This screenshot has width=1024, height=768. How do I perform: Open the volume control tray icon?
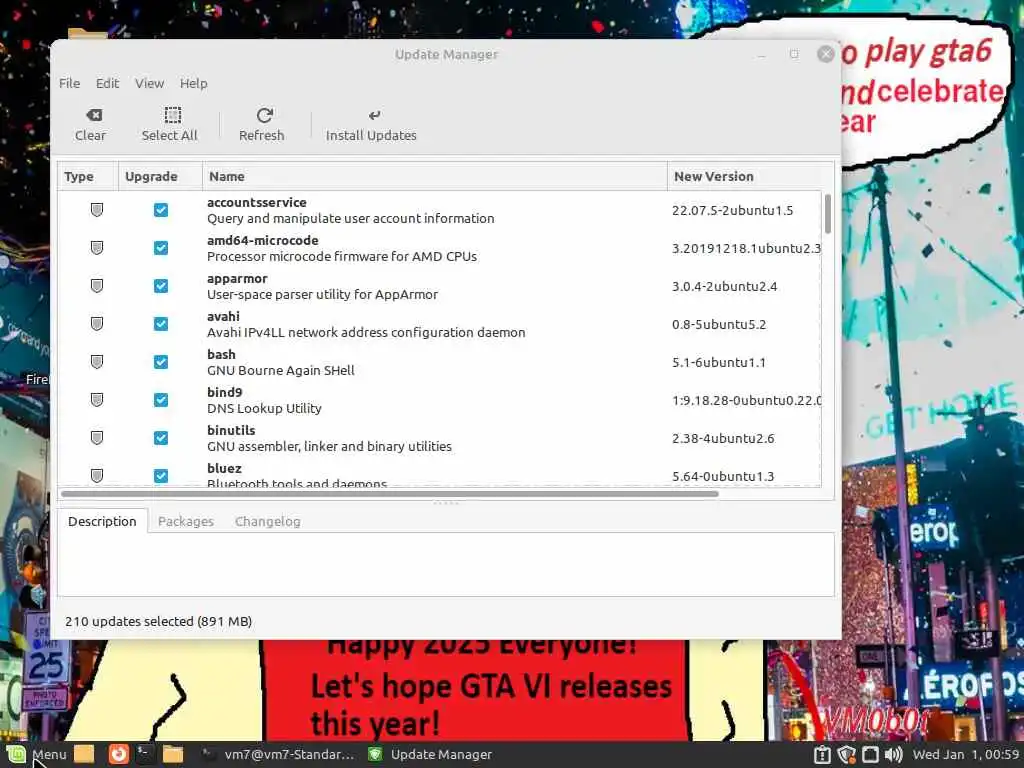point(893,755)
